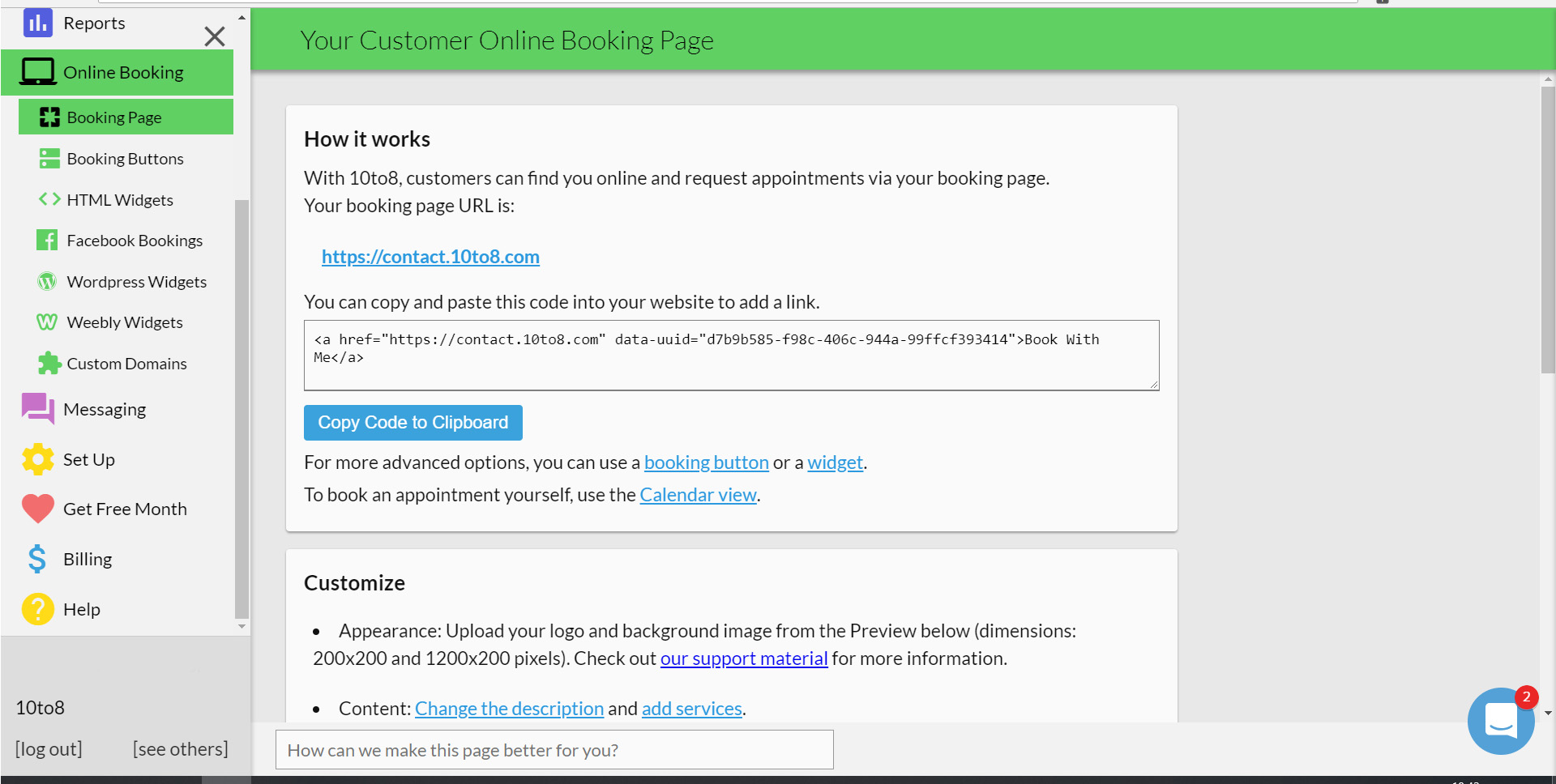Click the sidebar scroll down arrow
The width and height of the screenshot is (1556, 784).
pos(242,626)
